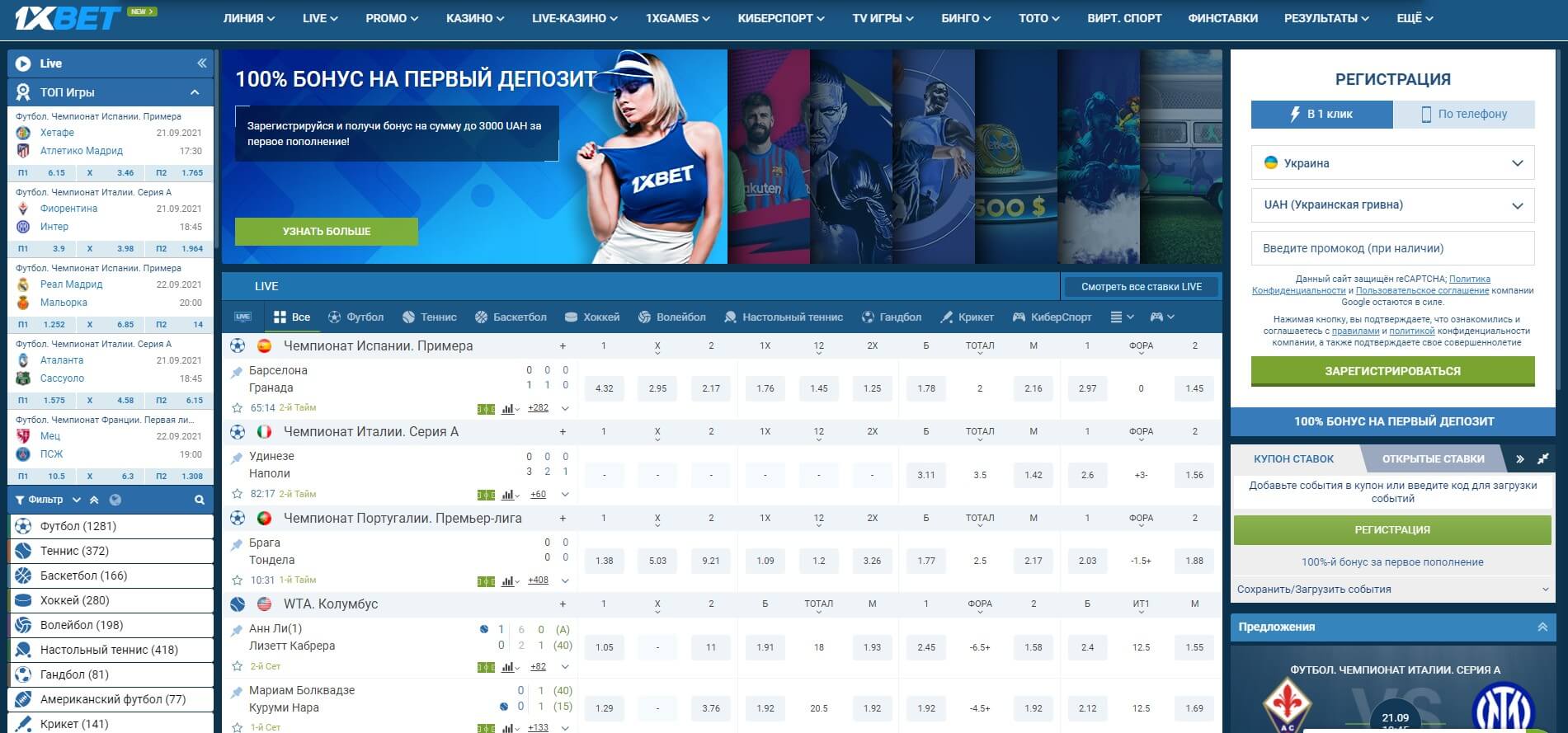This screenshot has width=1568, height=733.
Task: Open the ТОТАЛ column dropdown for Примера
Action: pyautogui.click(x=980, y=347)
